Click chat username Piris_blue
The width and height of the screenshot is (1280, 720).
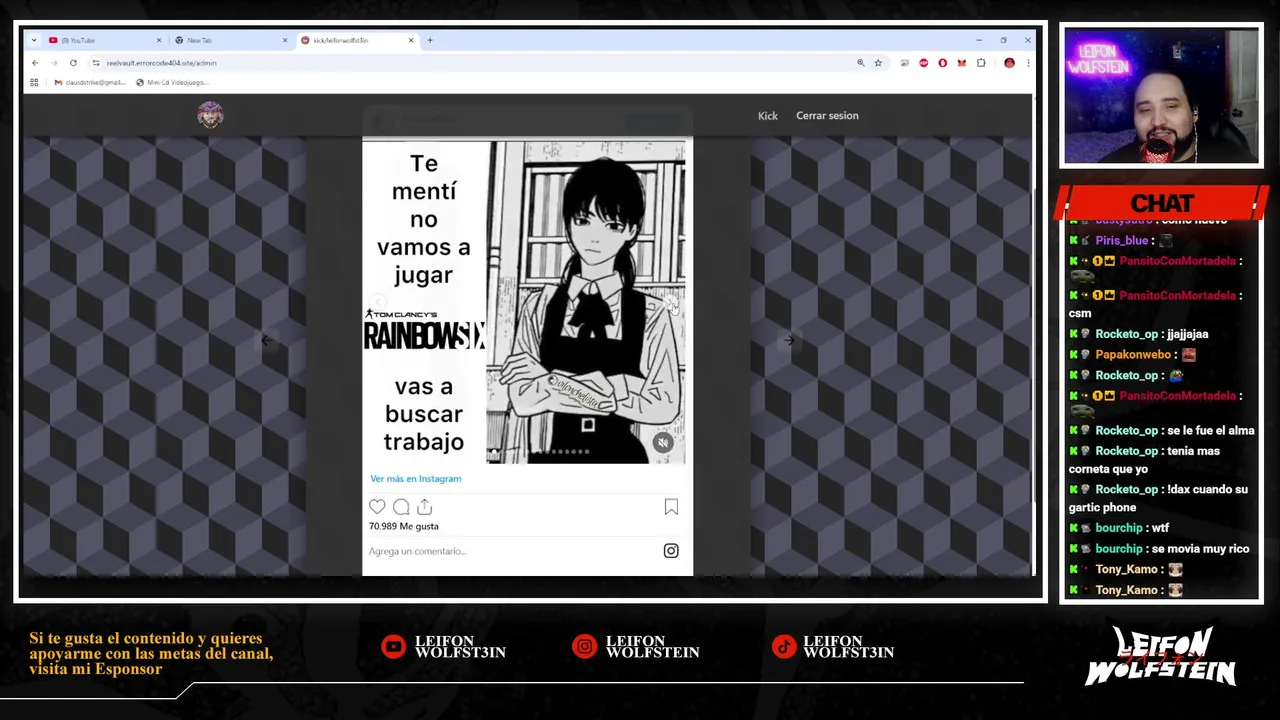1121,241
